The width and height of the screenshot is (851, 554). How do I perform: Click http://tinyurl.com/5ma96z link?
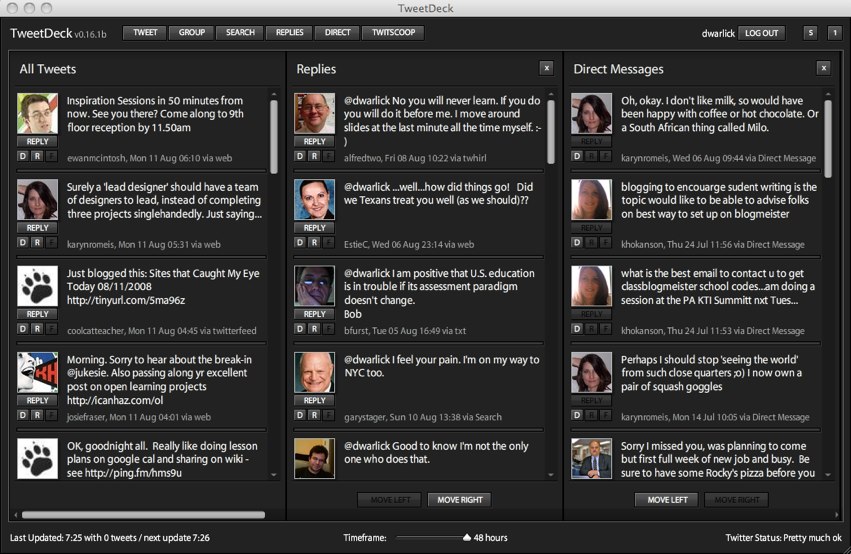coord(126,300)
